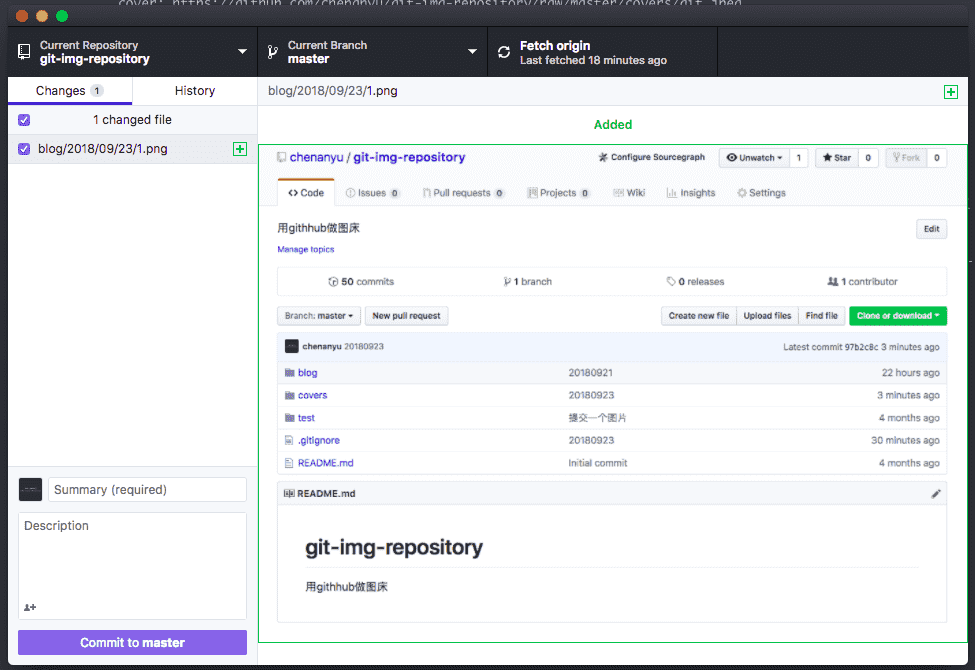975x670 pixels.
Task: Click the README book icon in README.md header
Action: (289, 493)
